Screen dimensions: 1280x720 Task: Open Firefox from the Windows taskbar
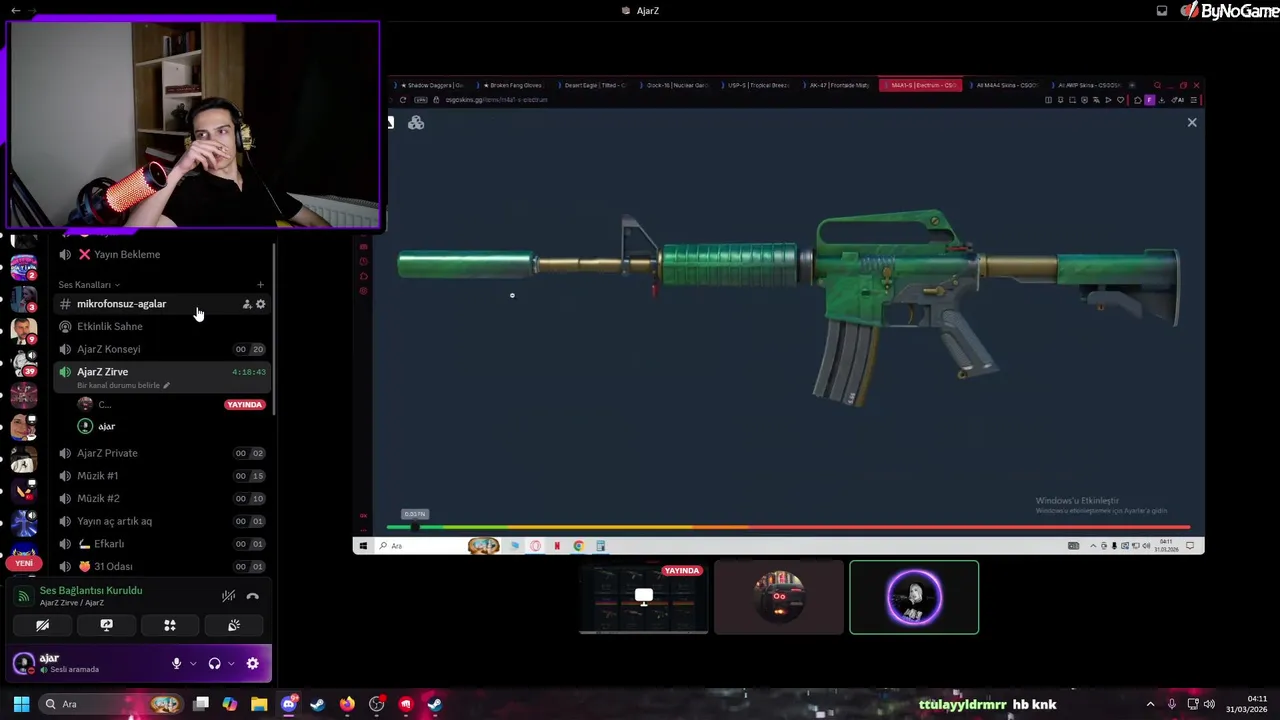[347, 704]
